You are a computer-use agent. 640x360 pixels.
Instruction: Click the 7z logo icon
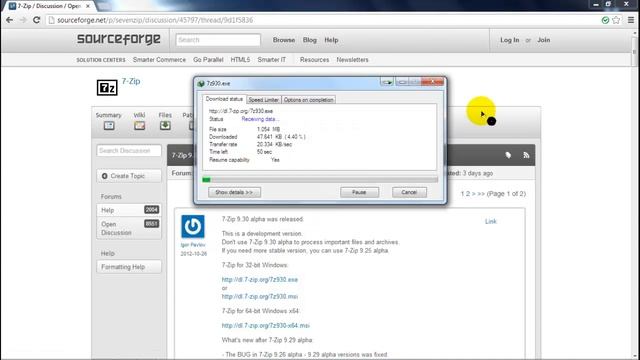[107, 87]
